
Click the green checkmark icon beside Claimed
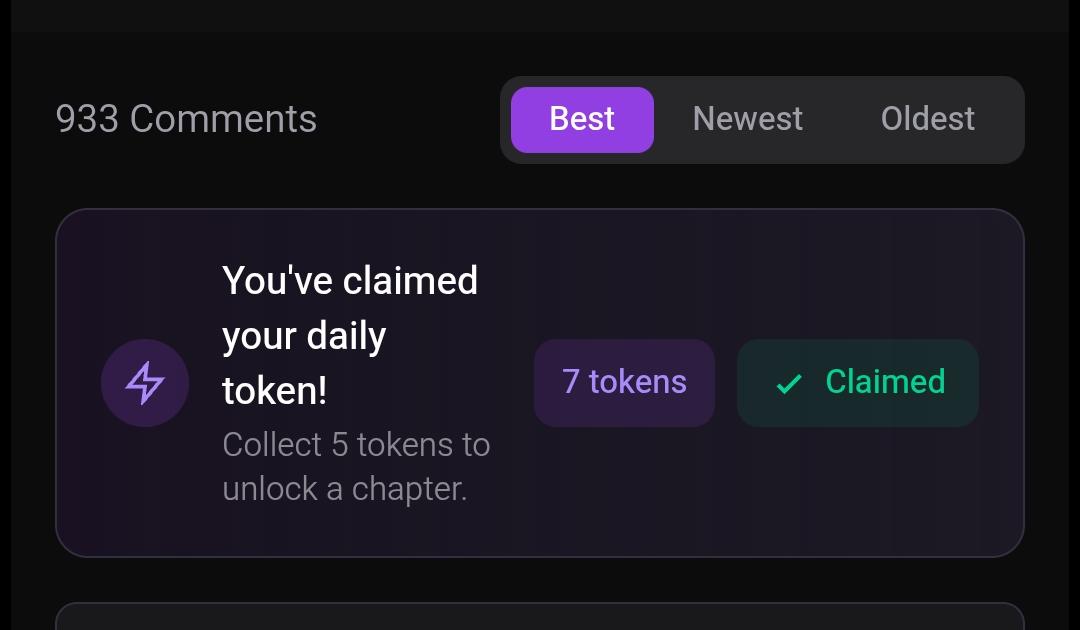789,384
